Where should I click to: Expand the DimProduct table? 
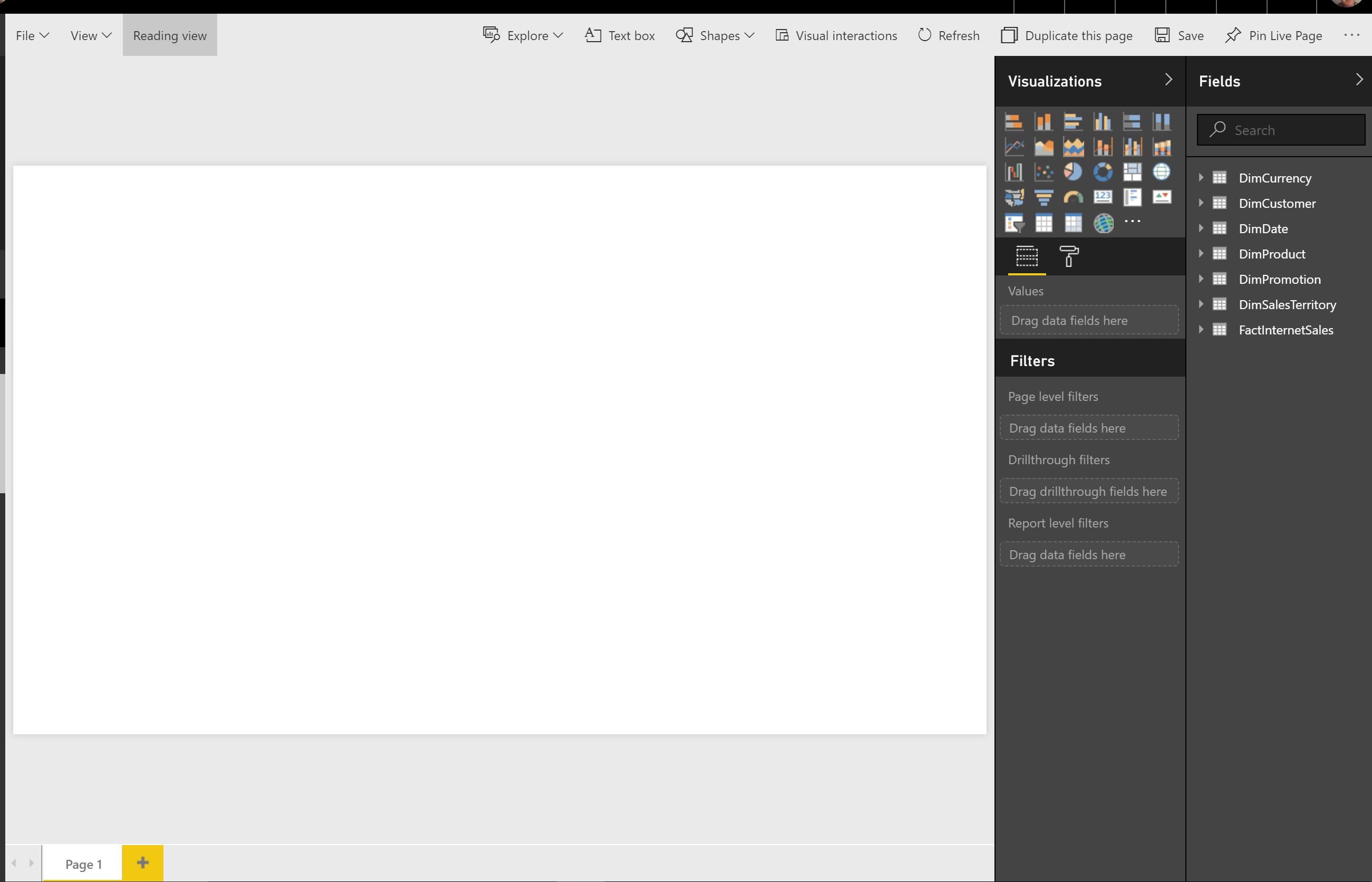tap(1201, 253)
